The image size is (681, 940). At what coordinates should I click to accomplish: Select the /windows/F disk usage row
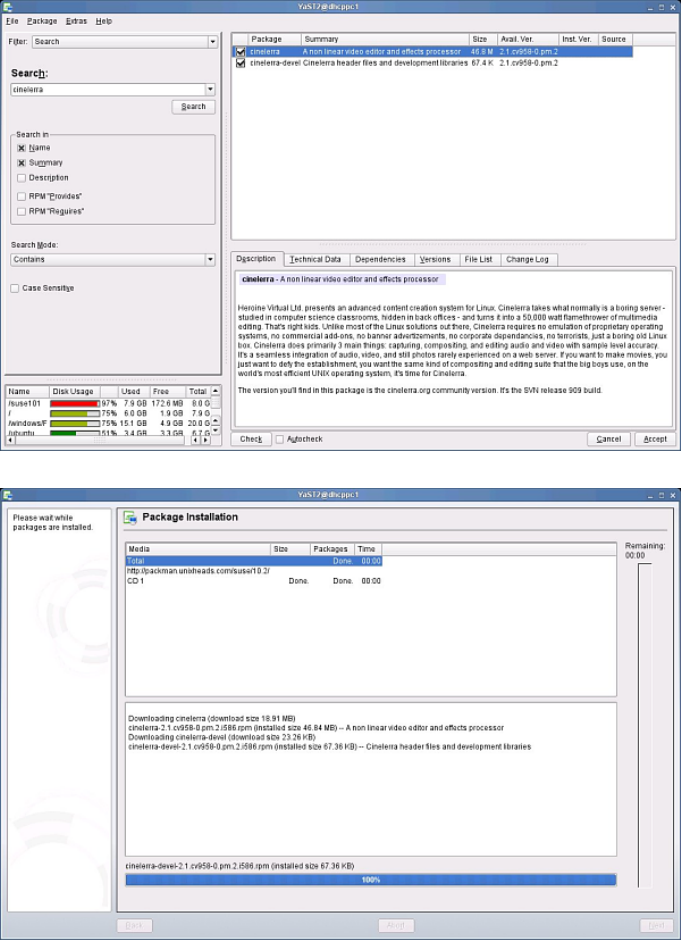click(x=109, y=423)
